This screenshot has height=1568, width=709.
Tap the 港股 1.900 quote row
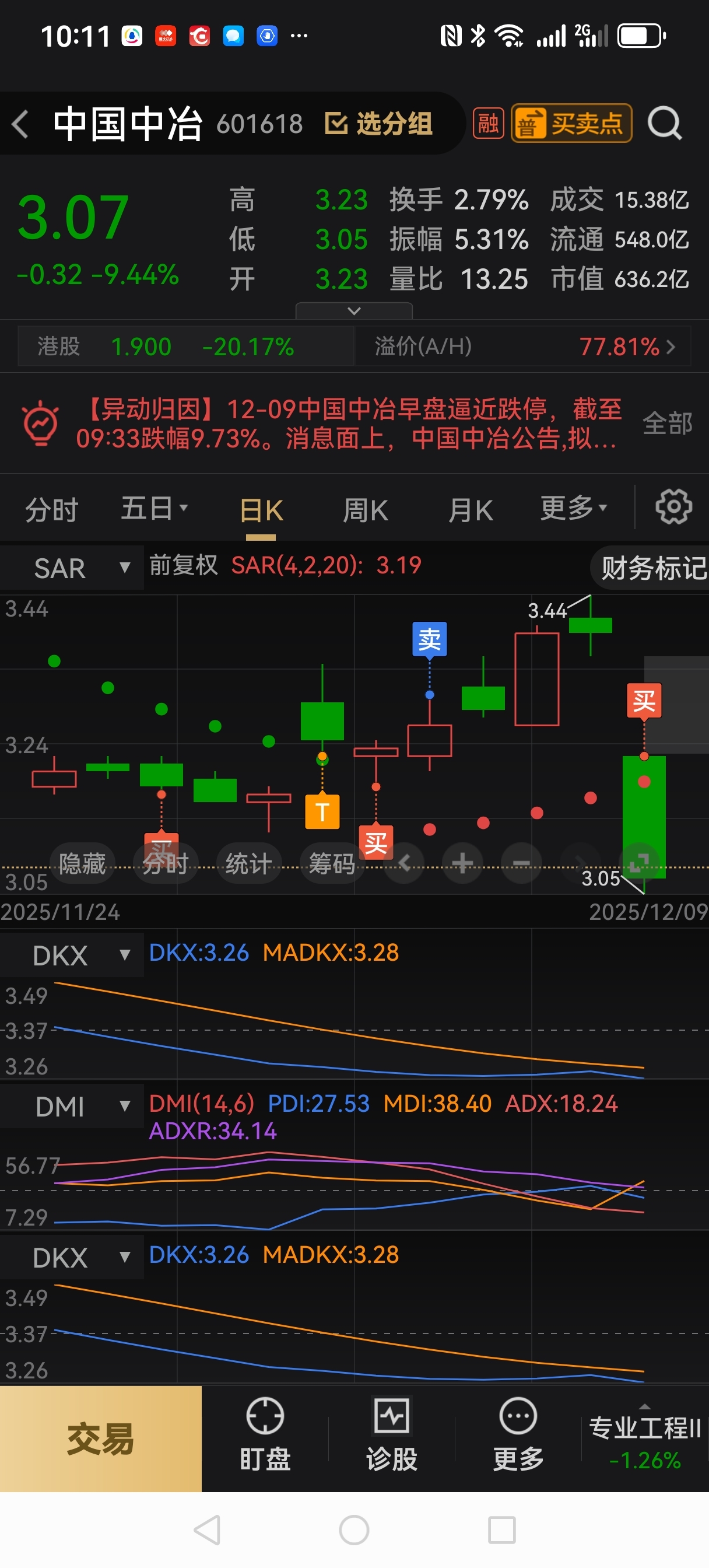coord(186,346)
